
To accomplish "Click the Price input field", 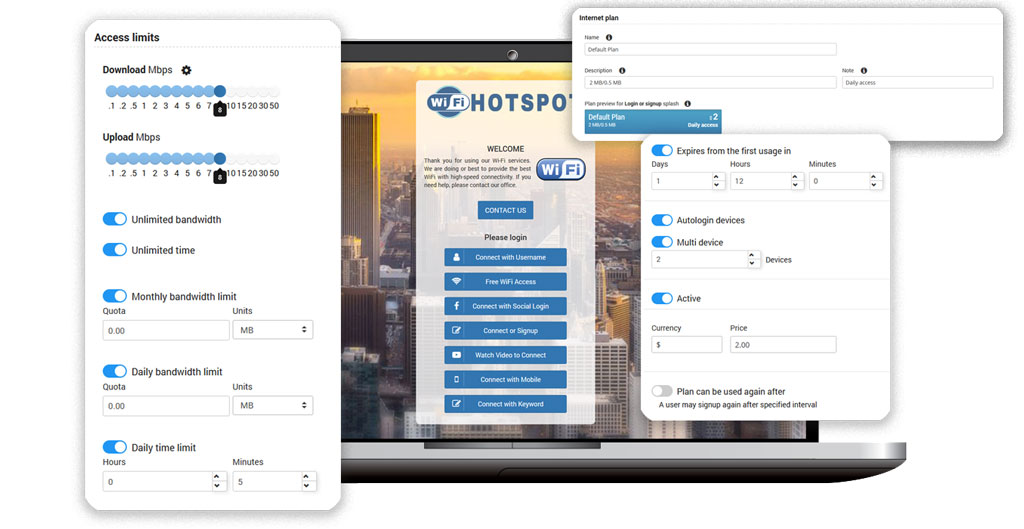I will tap(783, 345).
